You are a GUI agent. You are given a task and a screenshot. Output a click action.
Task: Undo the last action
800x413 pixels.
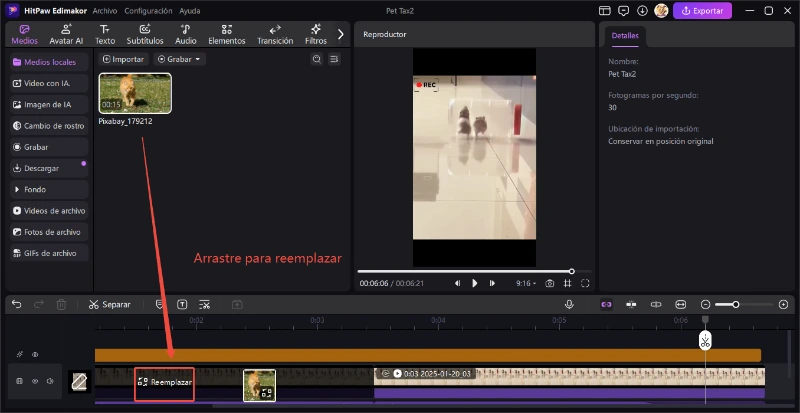[x=17, y=304]
